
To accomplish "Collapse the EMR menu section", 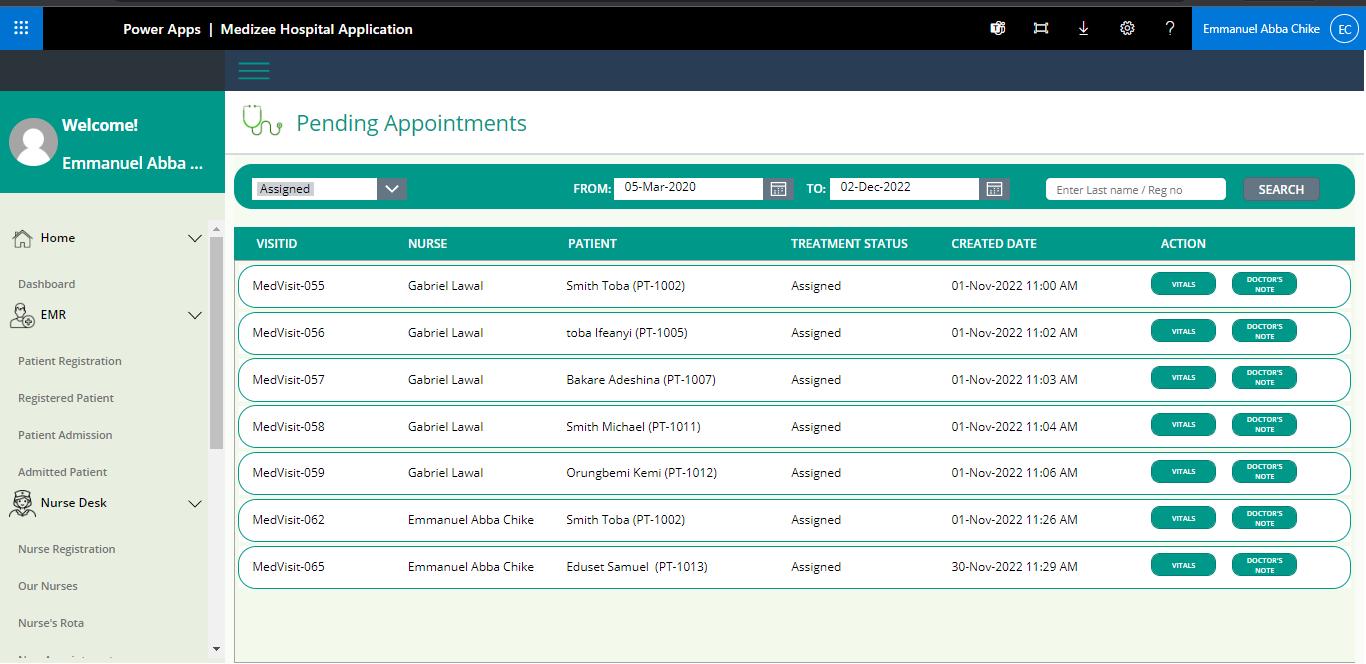I will pyautogui.click(x=195, y=315).
